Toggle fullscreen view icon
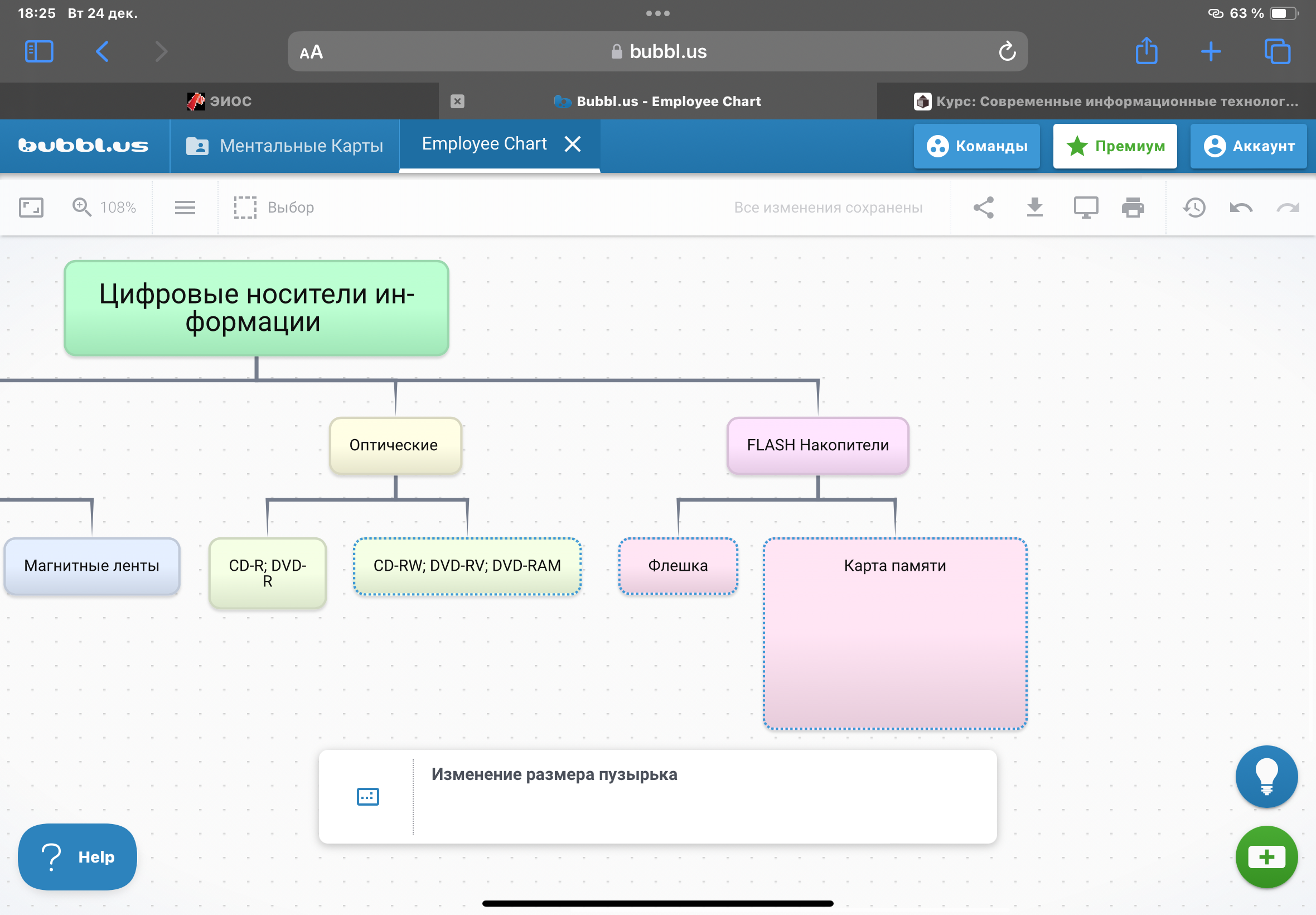The height and width of the screenshot is (915, 1316). (31, 207)
